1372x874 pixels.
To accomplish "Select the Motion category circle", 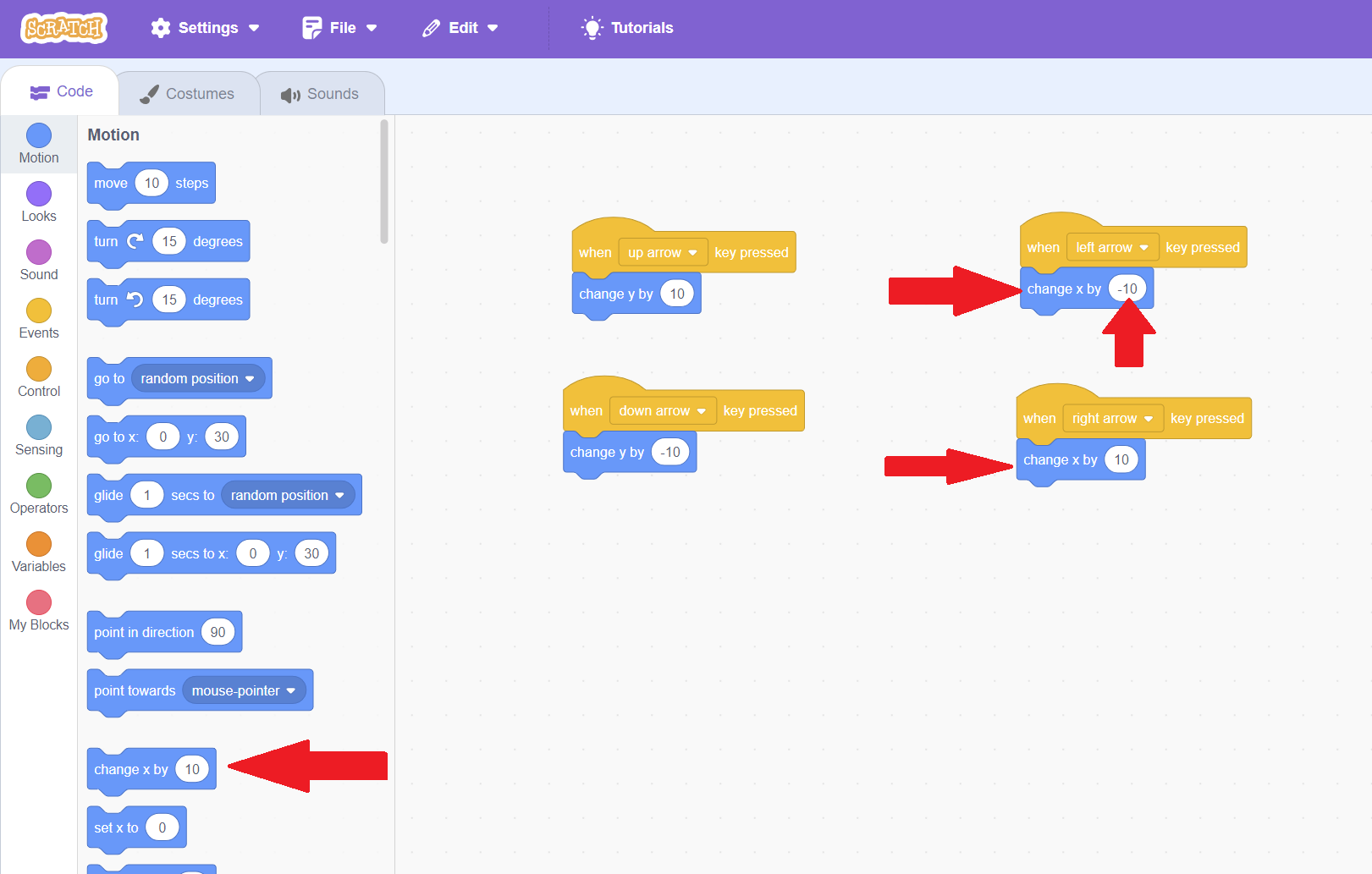I will click(x=39, y=135).
